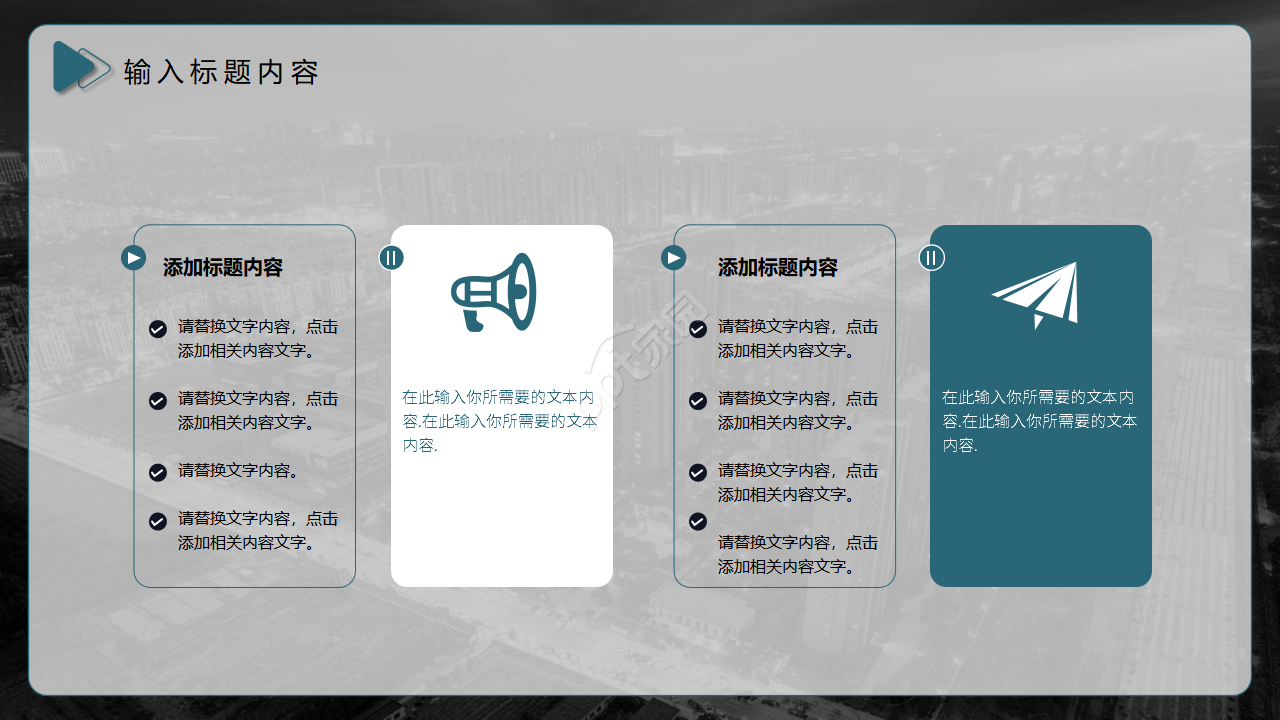This screenshot has height=720, width=1280.
Task: Select the slide title 输入标题内容
Action: [x=222, y=71]
